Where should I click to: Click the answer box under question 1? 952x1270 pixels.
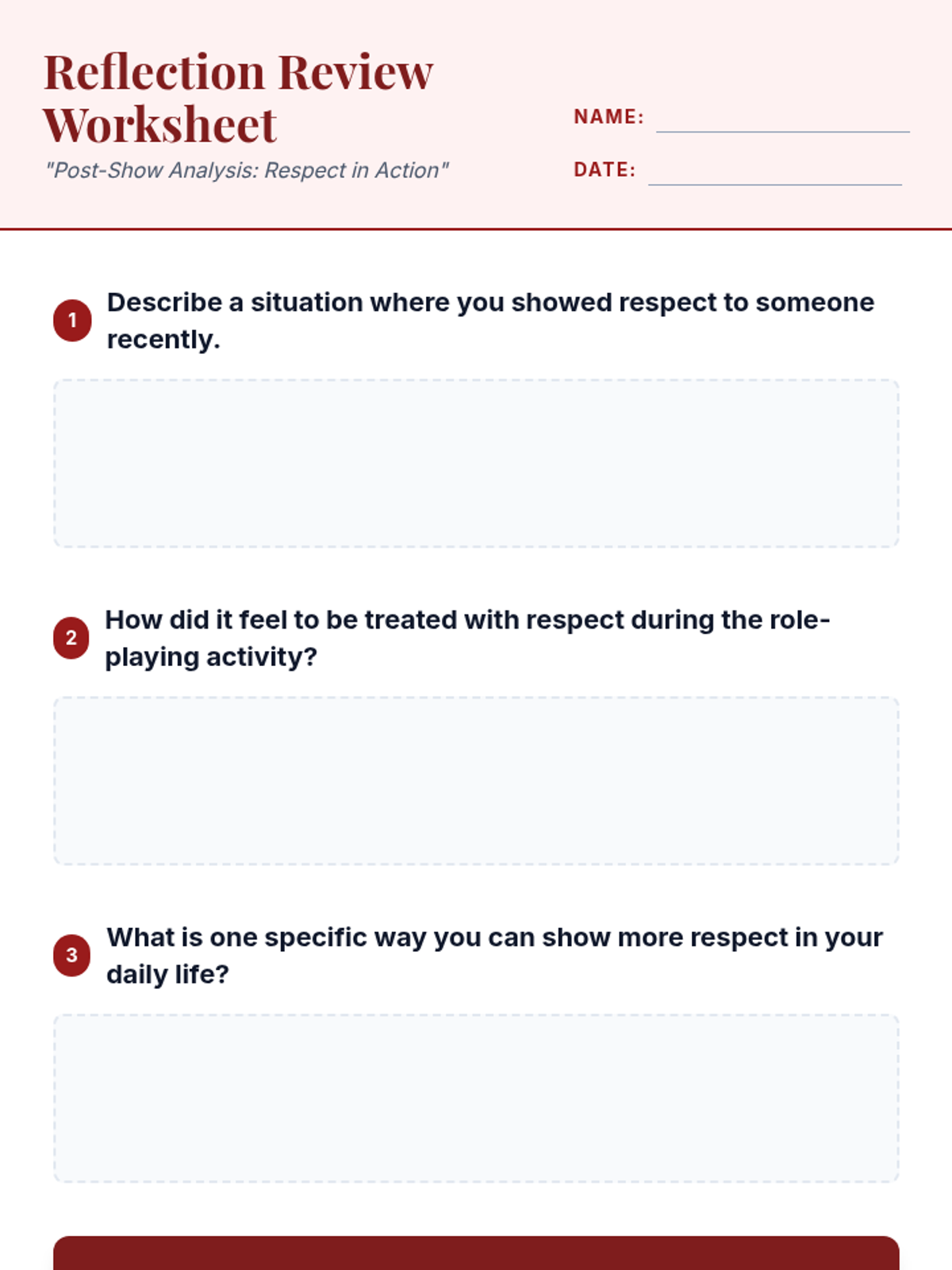coord(476,464)
